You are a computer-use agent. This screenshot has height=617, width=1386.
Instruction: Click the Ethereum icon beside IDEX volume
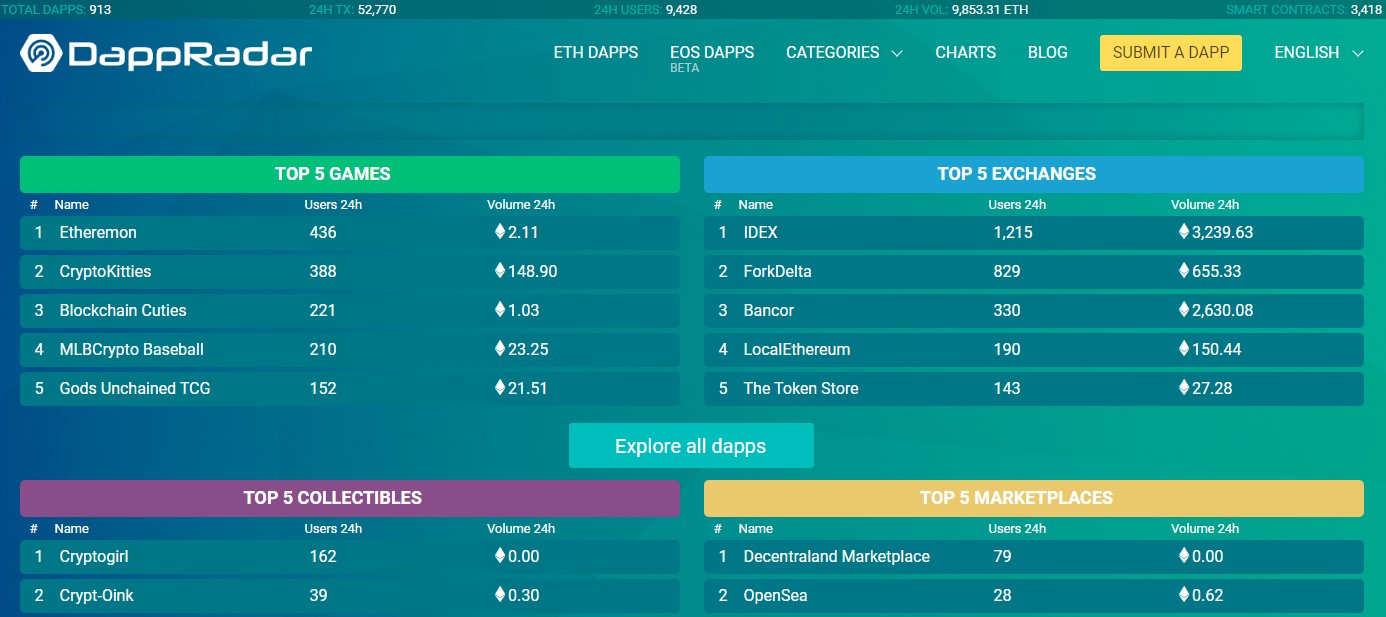pyautogui.click(x=1184, y=232)
